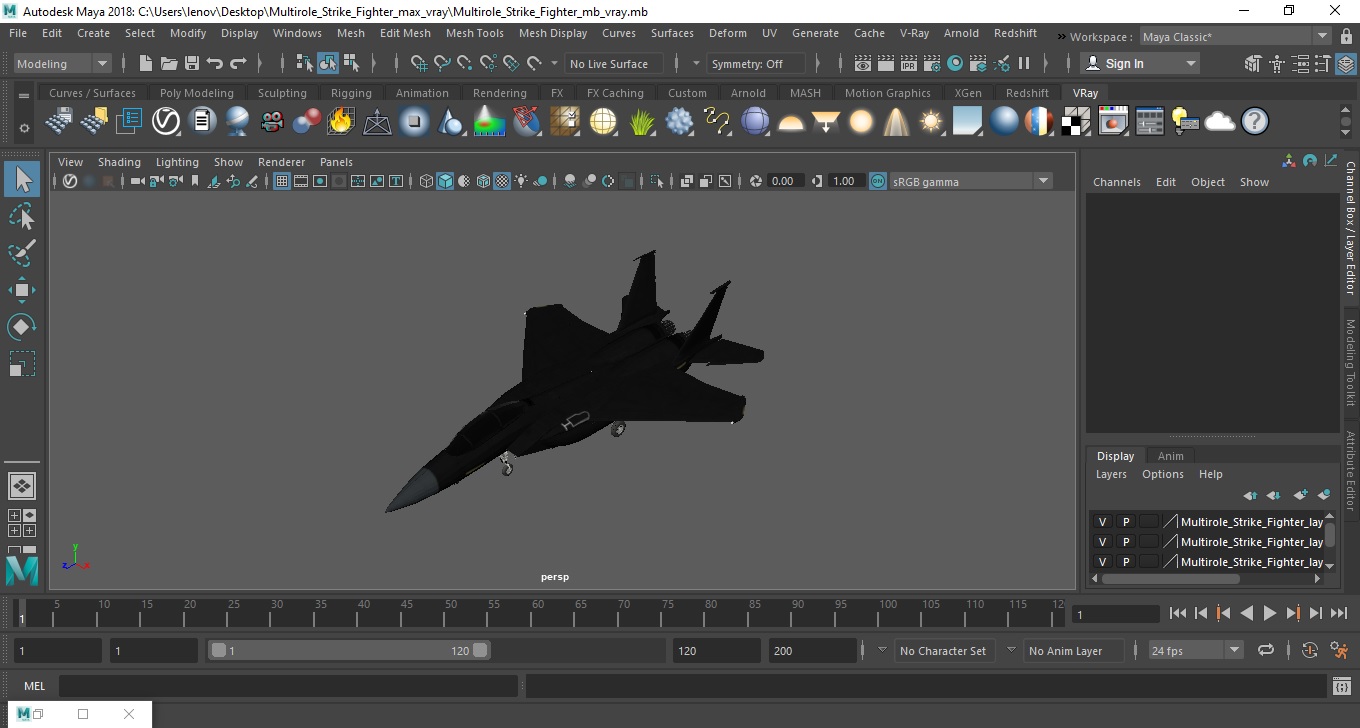
Task: Switch to the Poly Modeling shelf tab
Action: (x=196, y=93)
